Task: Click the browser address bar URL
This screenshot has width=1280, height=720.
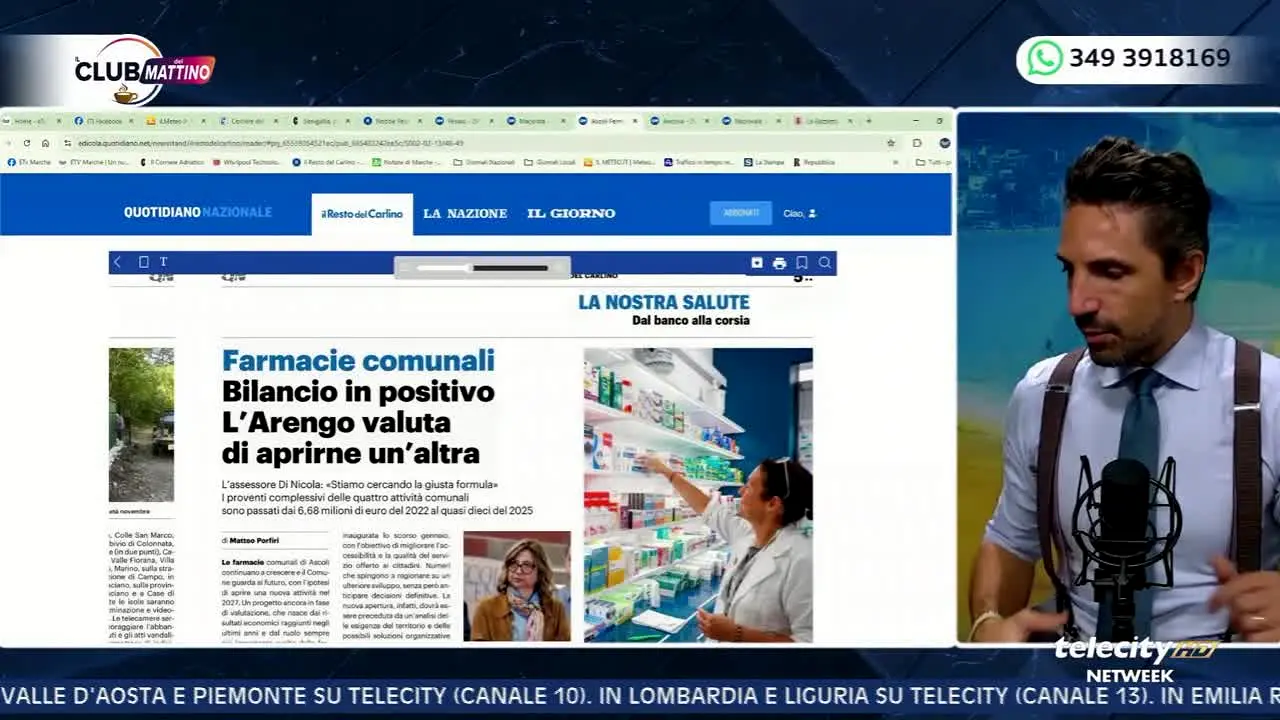Action: point(270,143)
